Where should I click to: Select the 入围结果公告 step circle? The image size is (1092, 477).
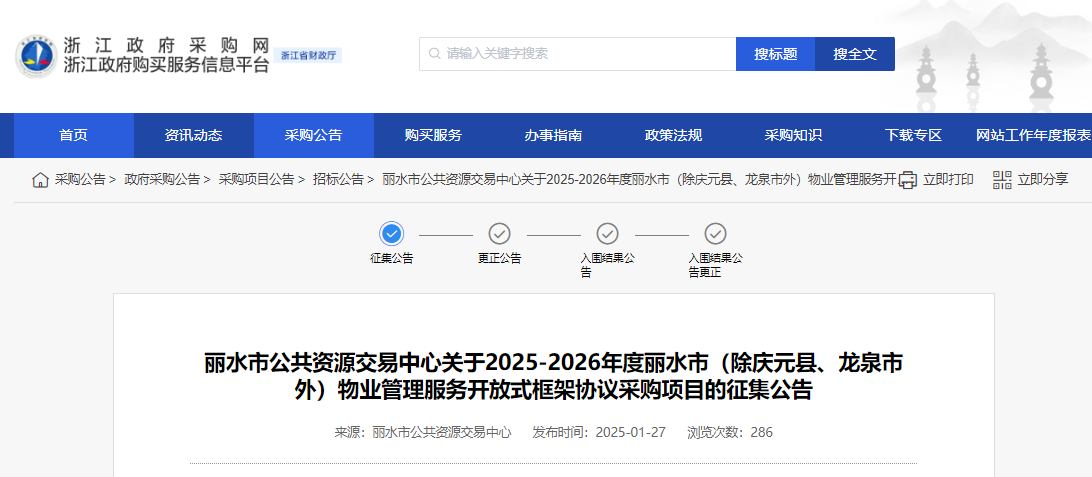[x=608, y=234]
